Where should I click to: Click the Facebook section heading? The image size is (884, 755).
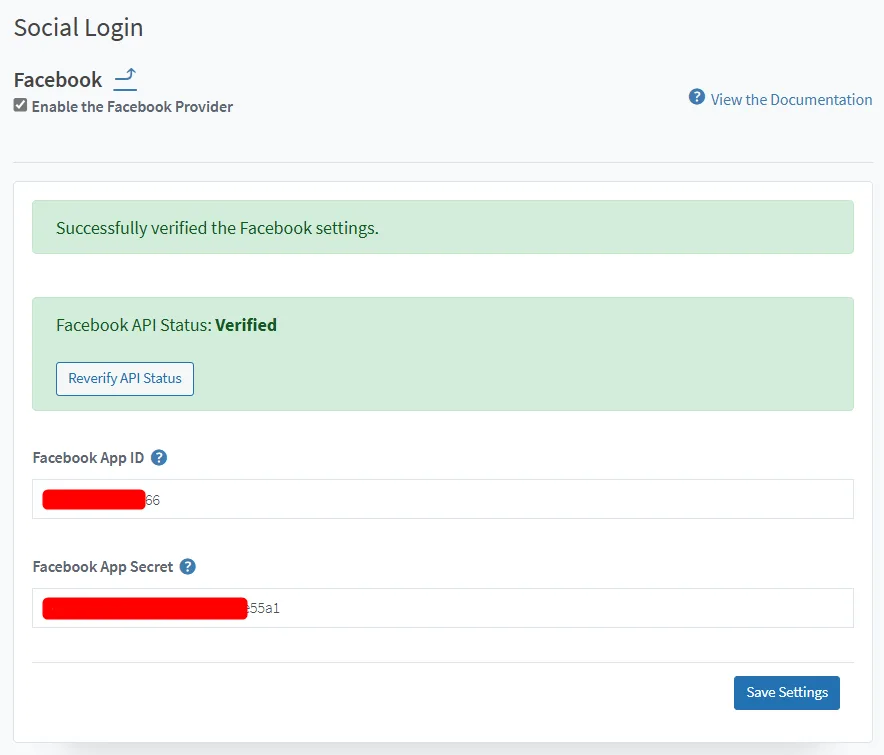pyautogui.click(x=57, y=79)
